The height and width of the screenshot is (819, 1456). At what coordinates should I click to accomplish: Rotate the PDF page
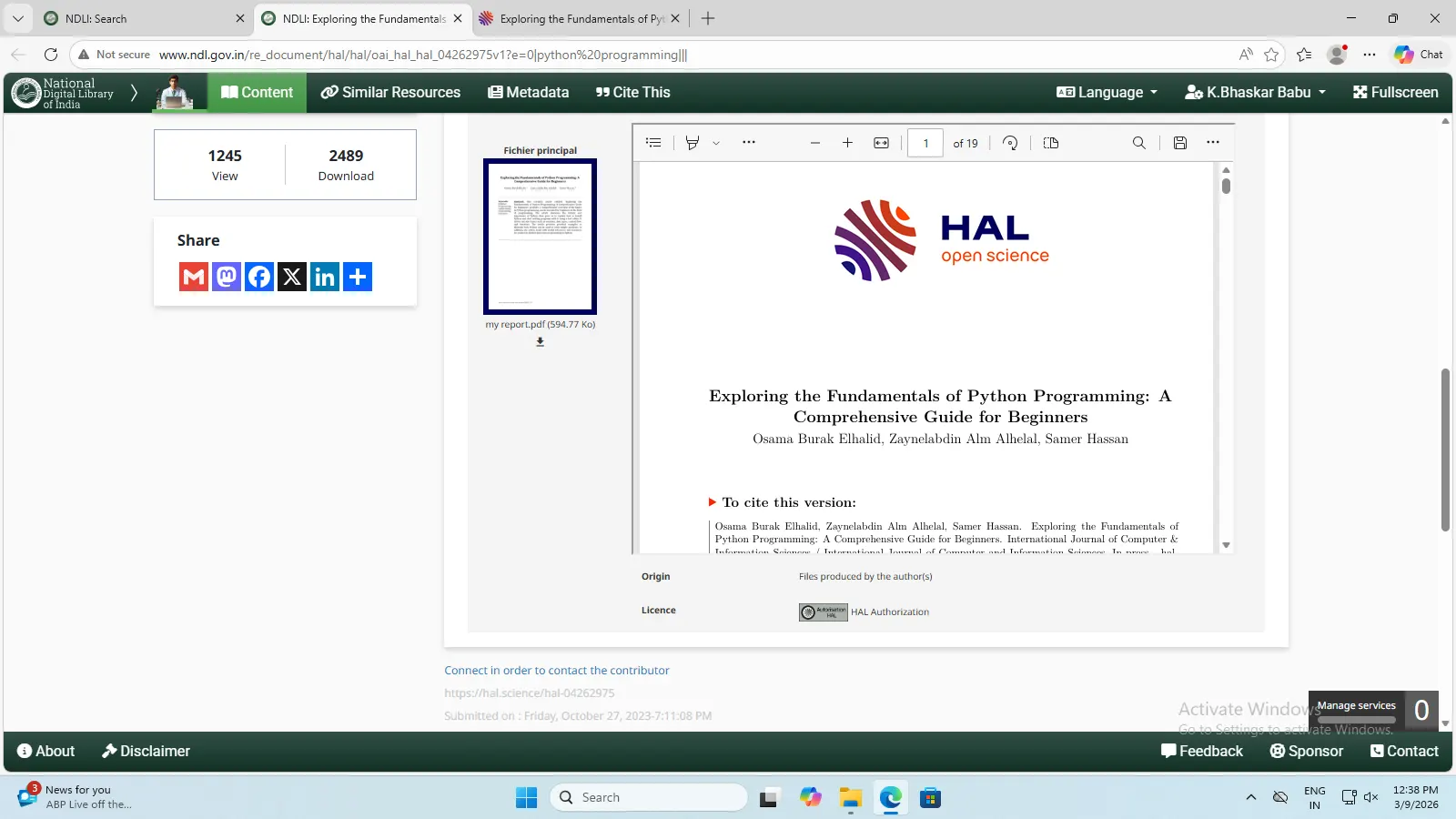click(1010, 143)
